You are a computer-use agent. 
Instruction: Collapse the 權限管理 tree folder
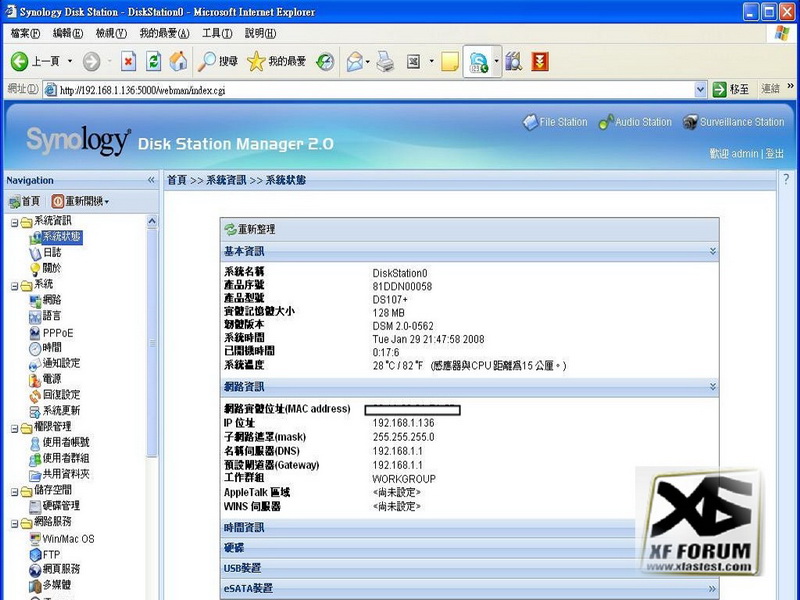click(x=15, y=429)
